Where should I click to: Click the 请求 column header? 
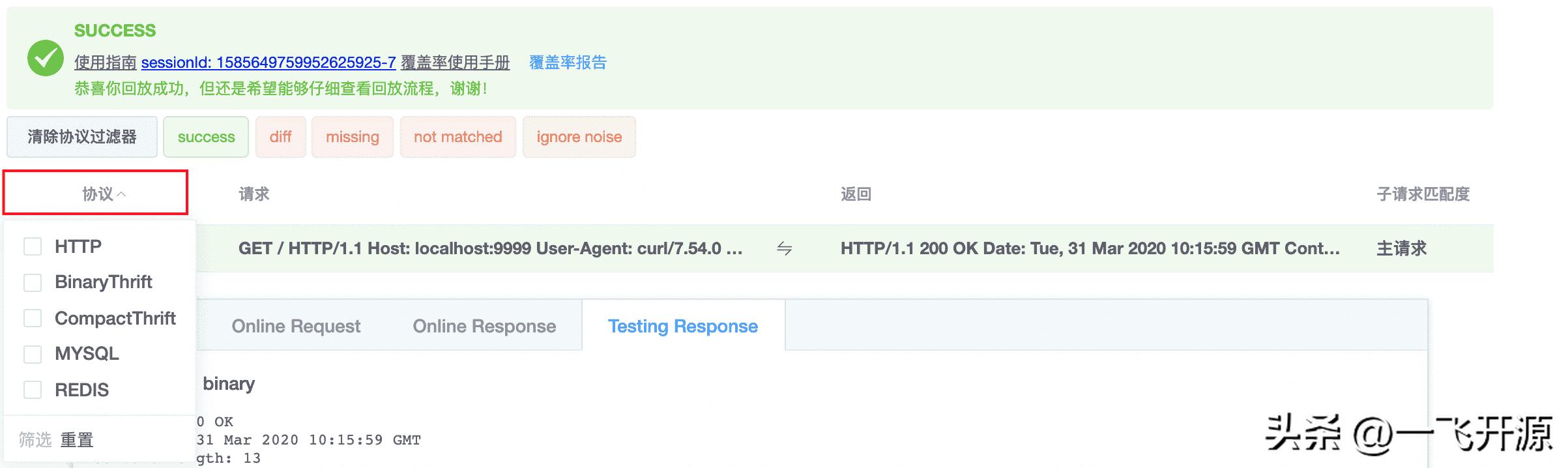click(x=254, y=194)
